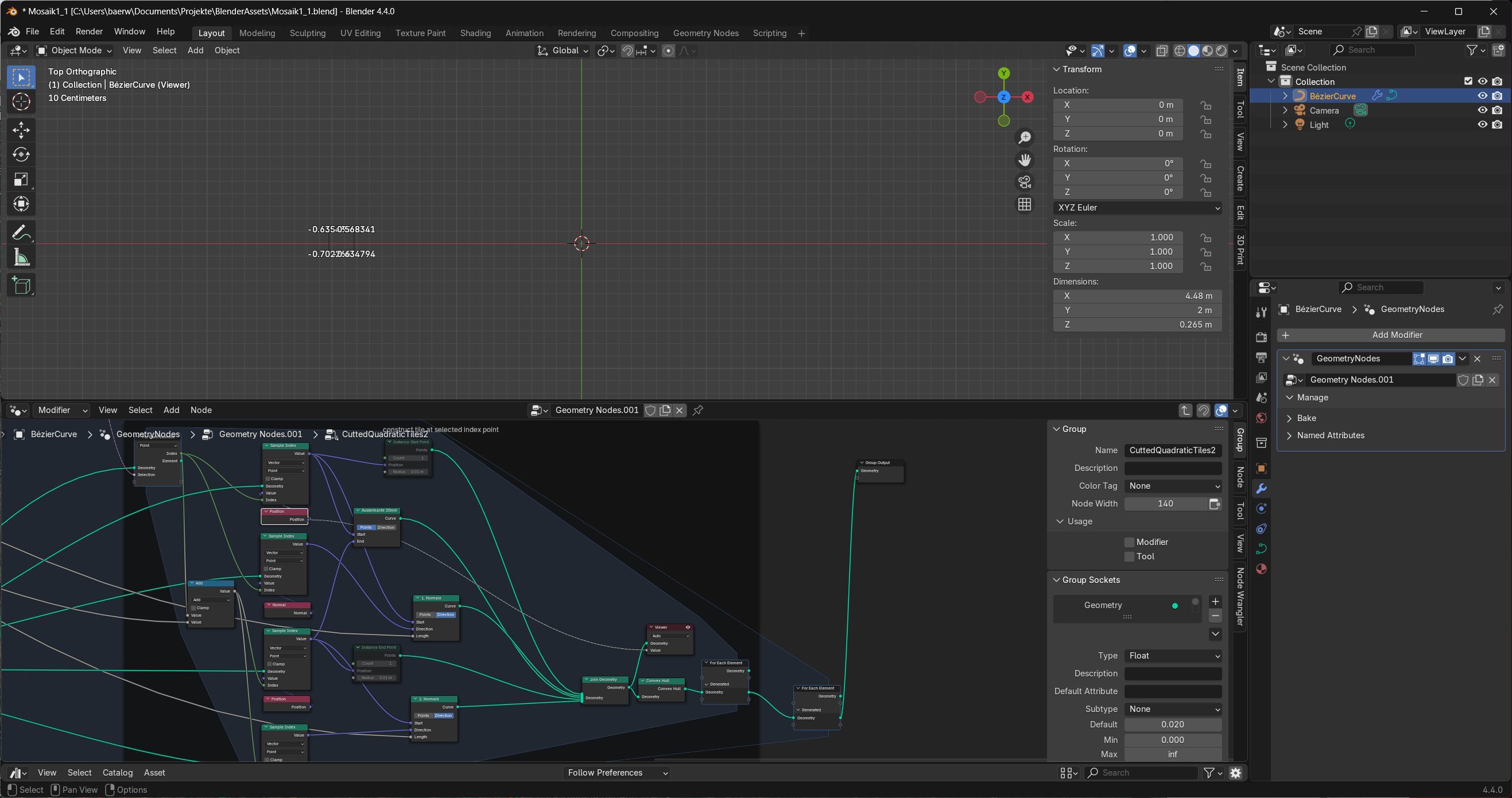Open the Color Tag dropdown
This screenshot has width=1512, height=798.
(1173, 486)
